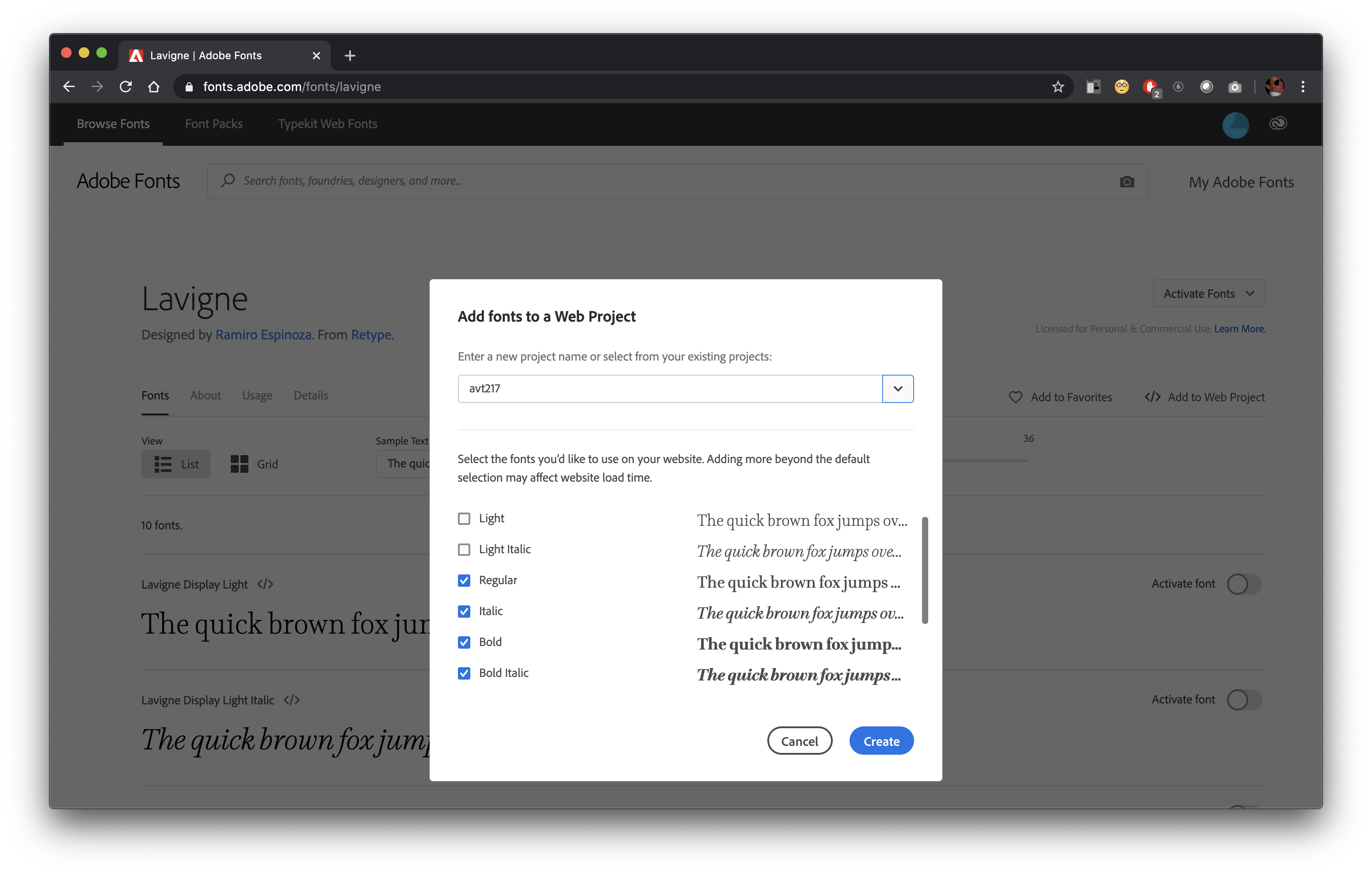Open a new browser tab

(350, 55)
